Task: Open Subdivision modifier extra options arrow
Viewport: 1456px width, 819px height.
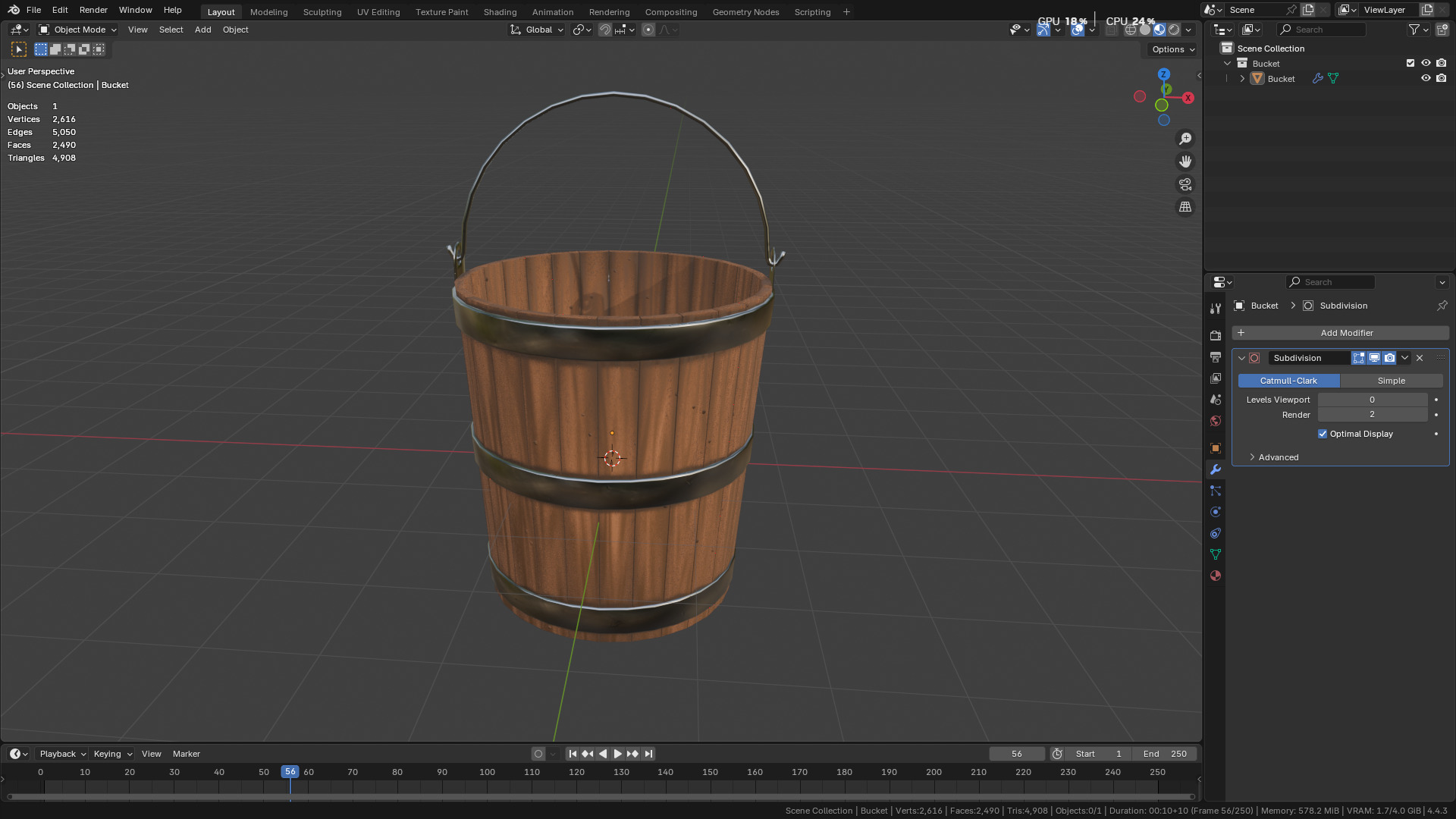Action: click(1405, 358)
